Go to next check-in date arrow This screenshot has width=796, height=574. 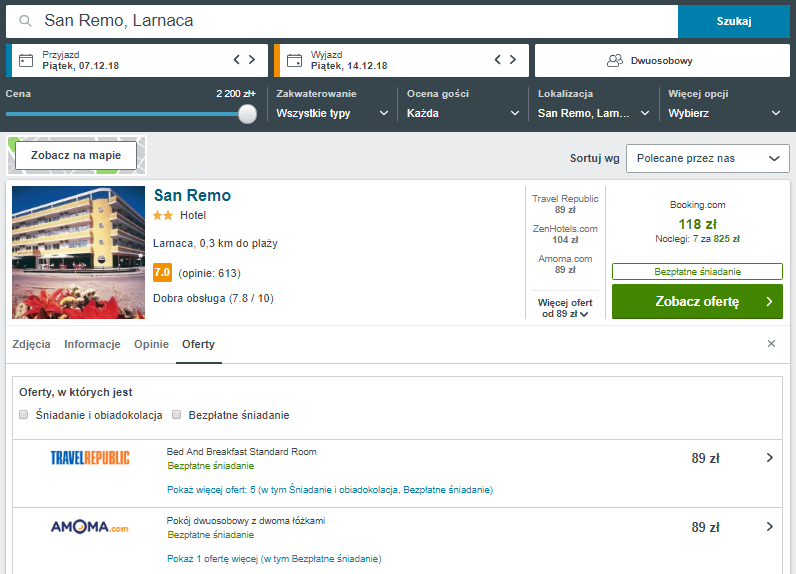pos(252,60)
